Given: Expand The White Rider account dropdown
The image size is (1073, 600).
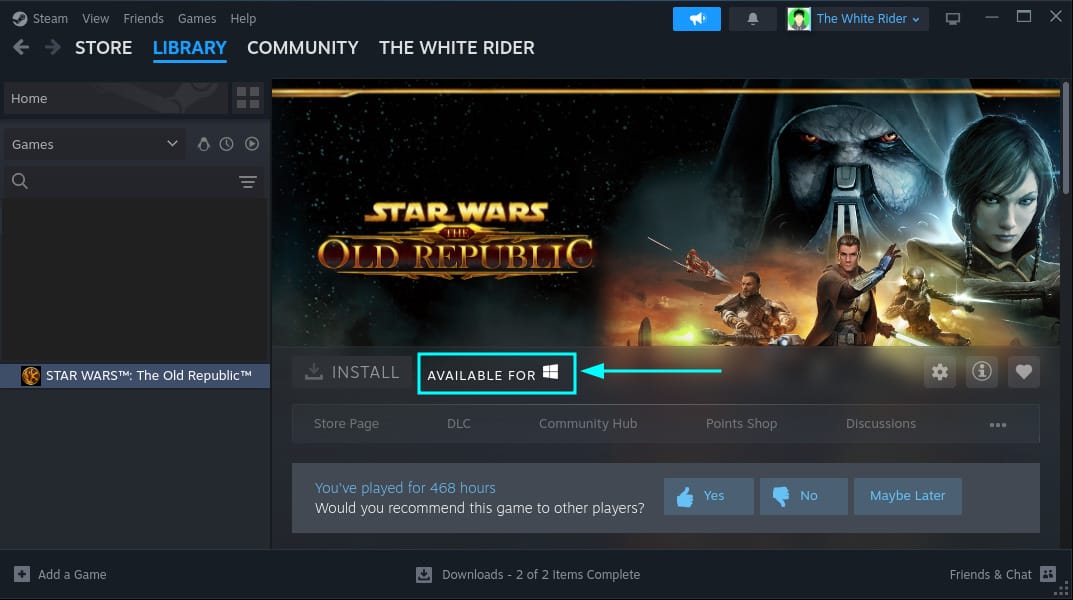Looking at the screenshot, I should 868,19.
